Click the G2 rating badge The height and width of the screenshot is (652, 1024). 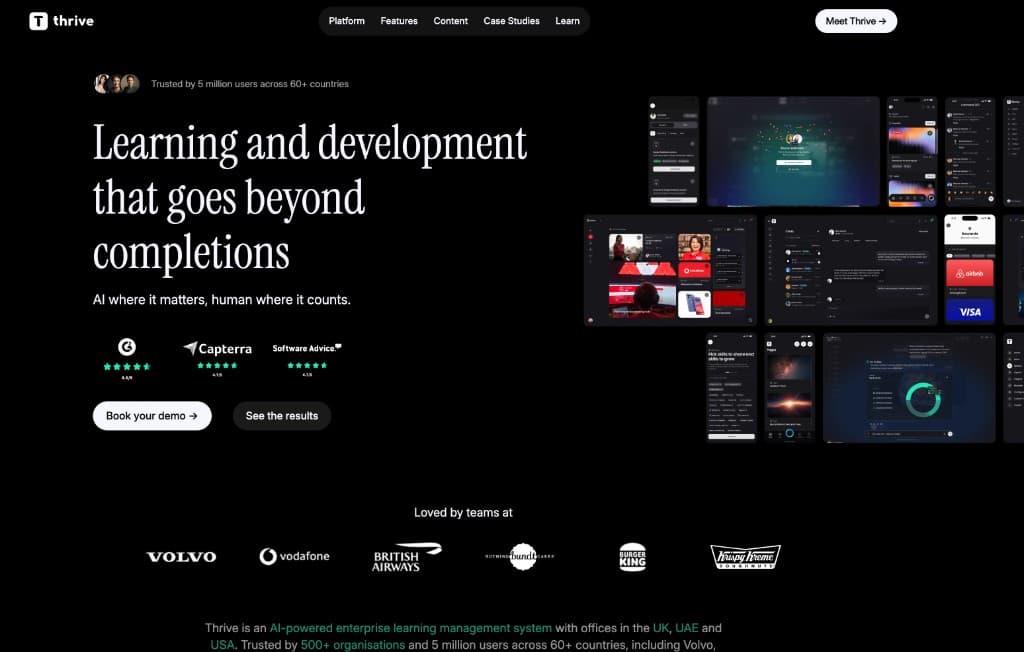point(127,359)
